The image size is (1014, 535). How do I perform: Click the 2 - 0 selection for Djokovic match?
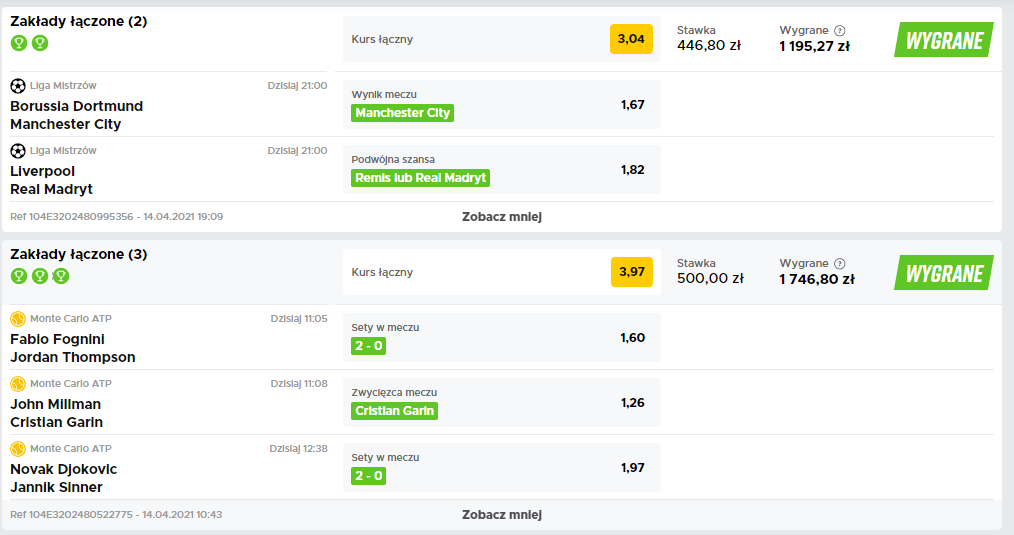click(369, 476)
